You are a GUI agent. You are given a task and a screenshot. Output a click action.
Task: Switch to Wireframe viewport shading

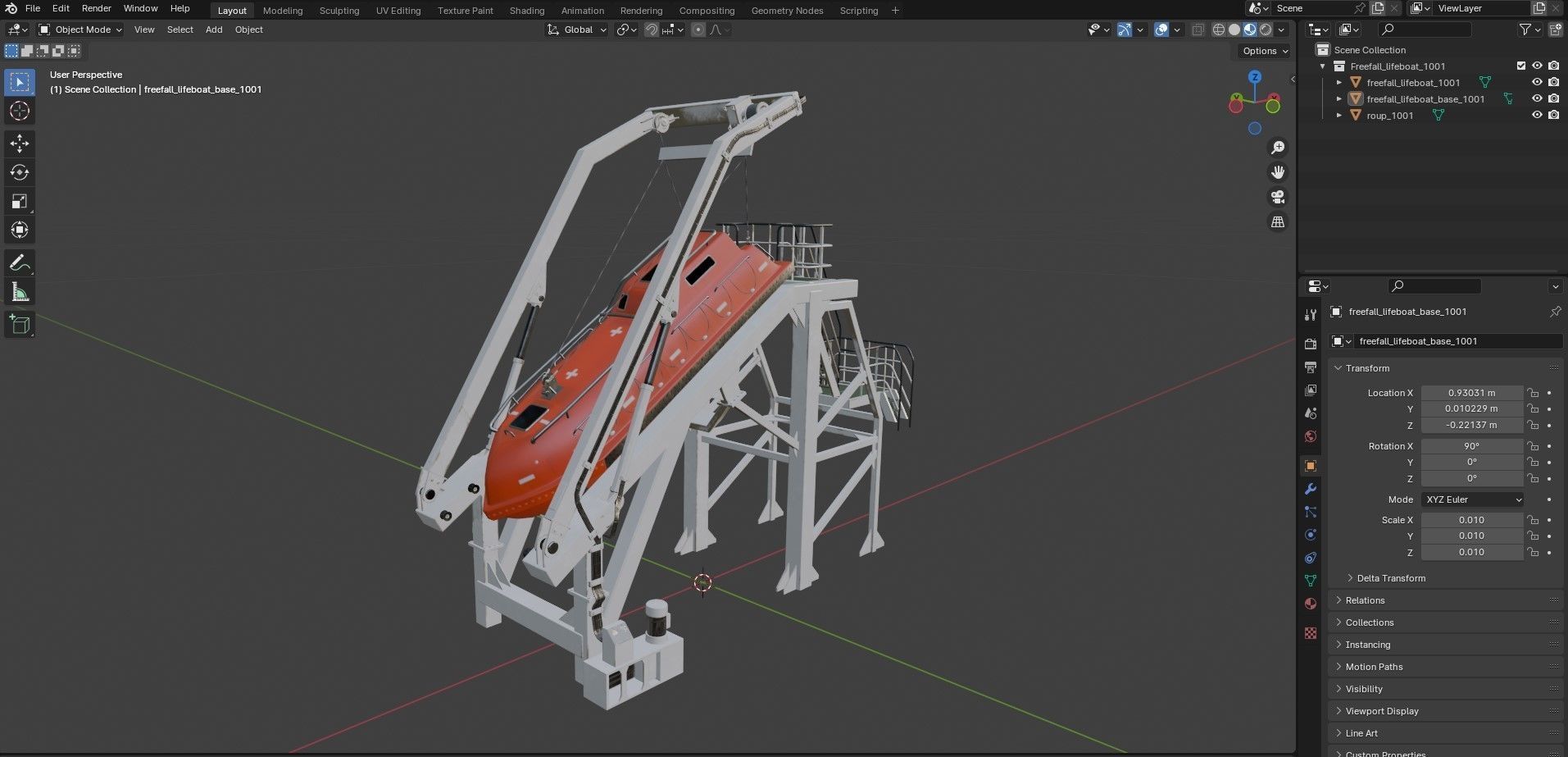coord(1219,30)
